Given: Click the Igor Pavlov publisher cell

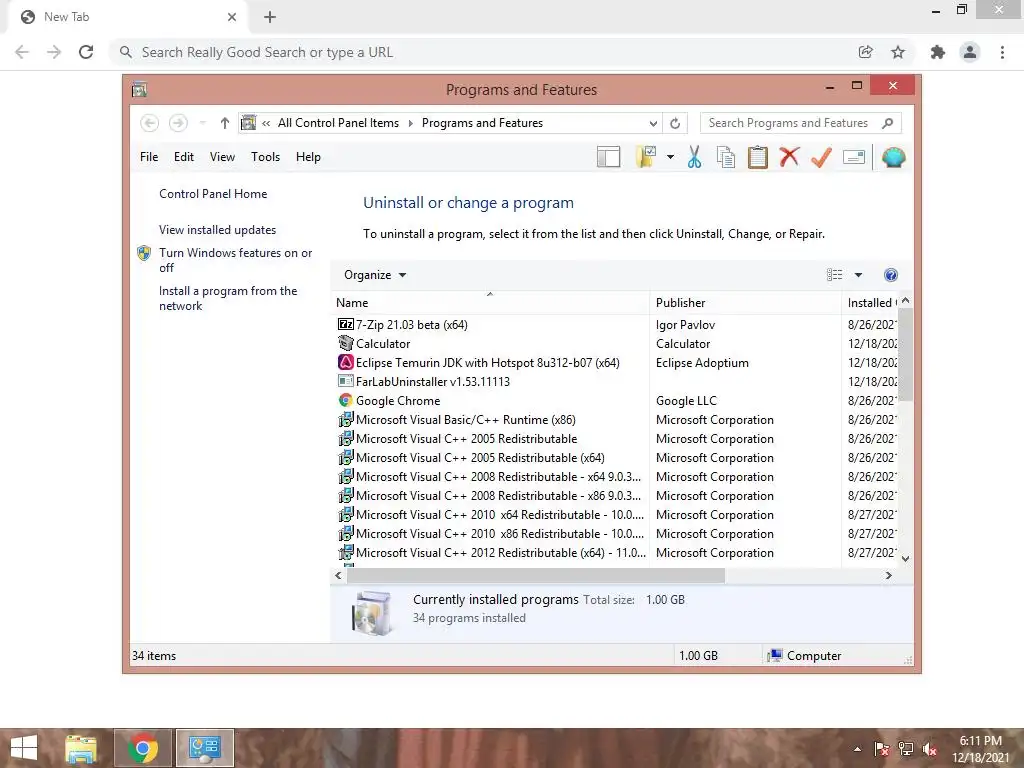Looking at the screenshot, I should (x=685, y=325).
